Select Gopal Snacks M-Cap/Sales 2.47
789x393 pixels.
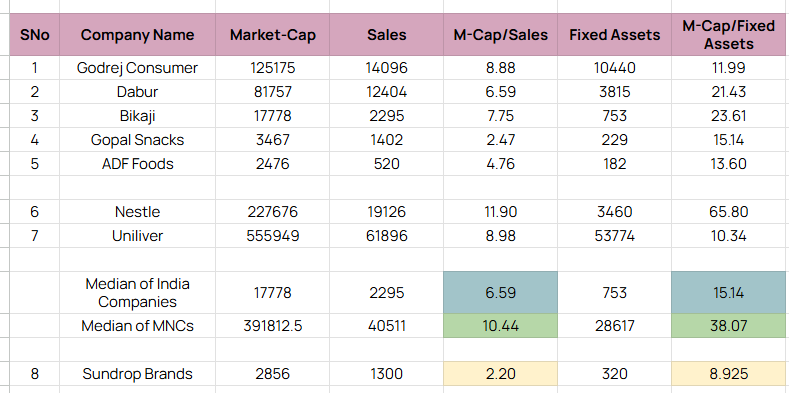click(500, 140)
